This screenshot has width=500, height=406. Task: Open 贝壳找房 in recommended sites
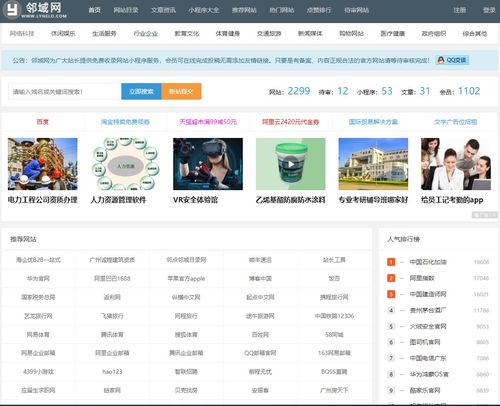click(x=186, y=390)
